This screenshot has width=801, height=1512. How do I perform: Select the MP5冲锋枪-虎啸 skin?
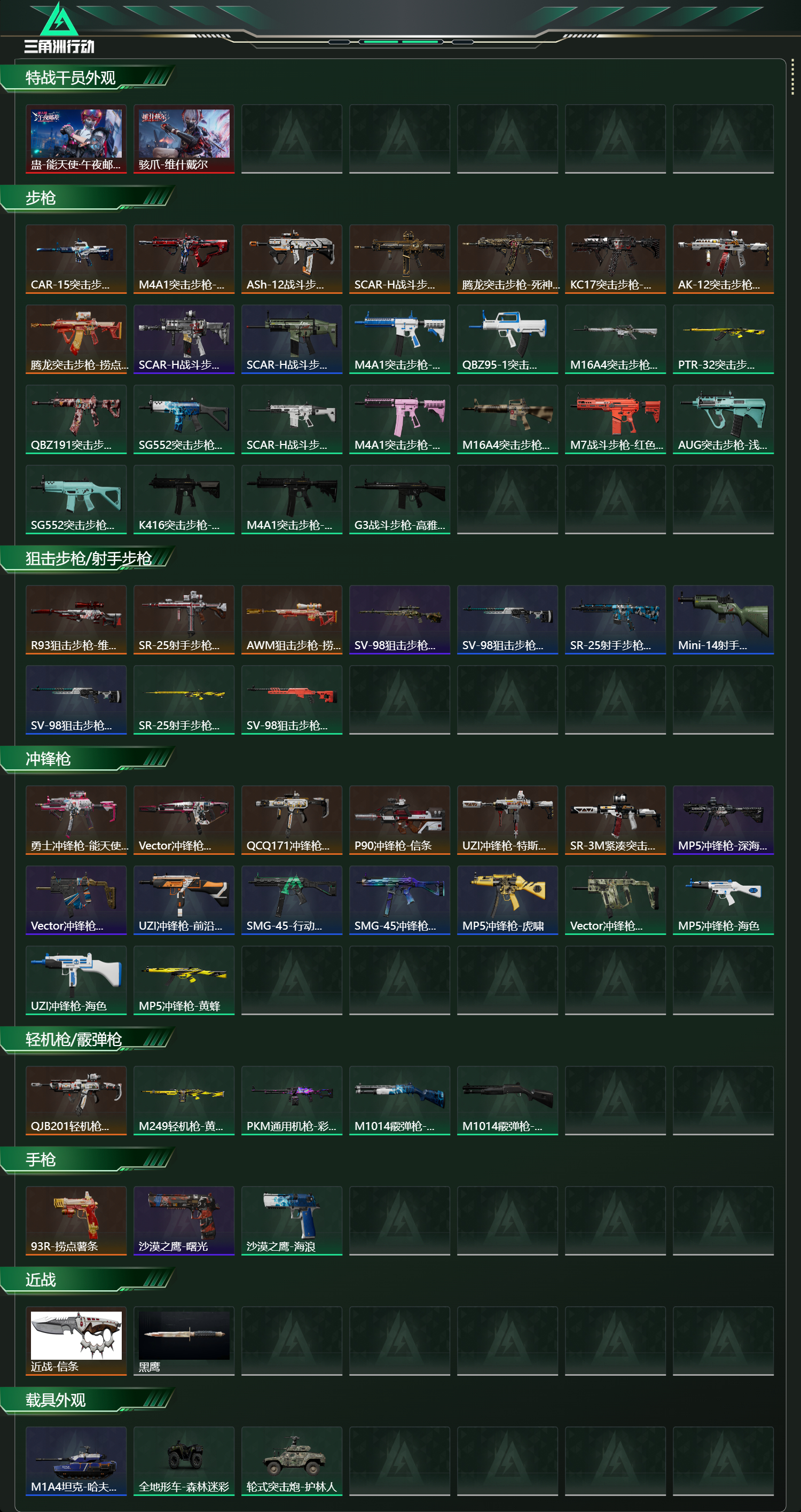pyautogui.click(x=508, y=900)
